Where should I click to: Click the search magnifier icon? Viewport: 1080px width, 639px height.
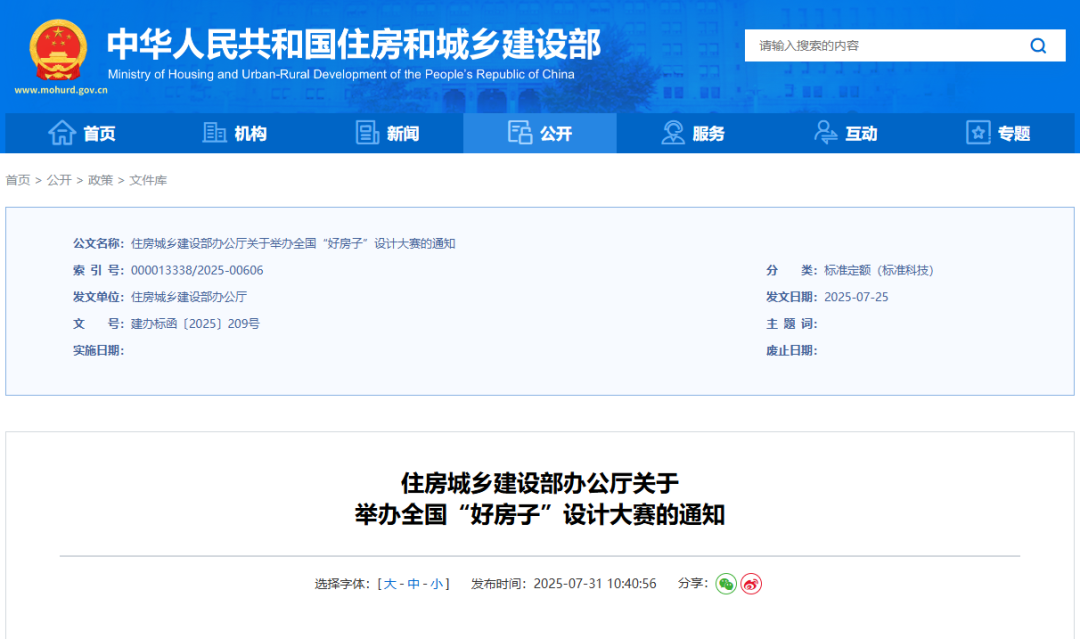click(x=1038, y=46)
